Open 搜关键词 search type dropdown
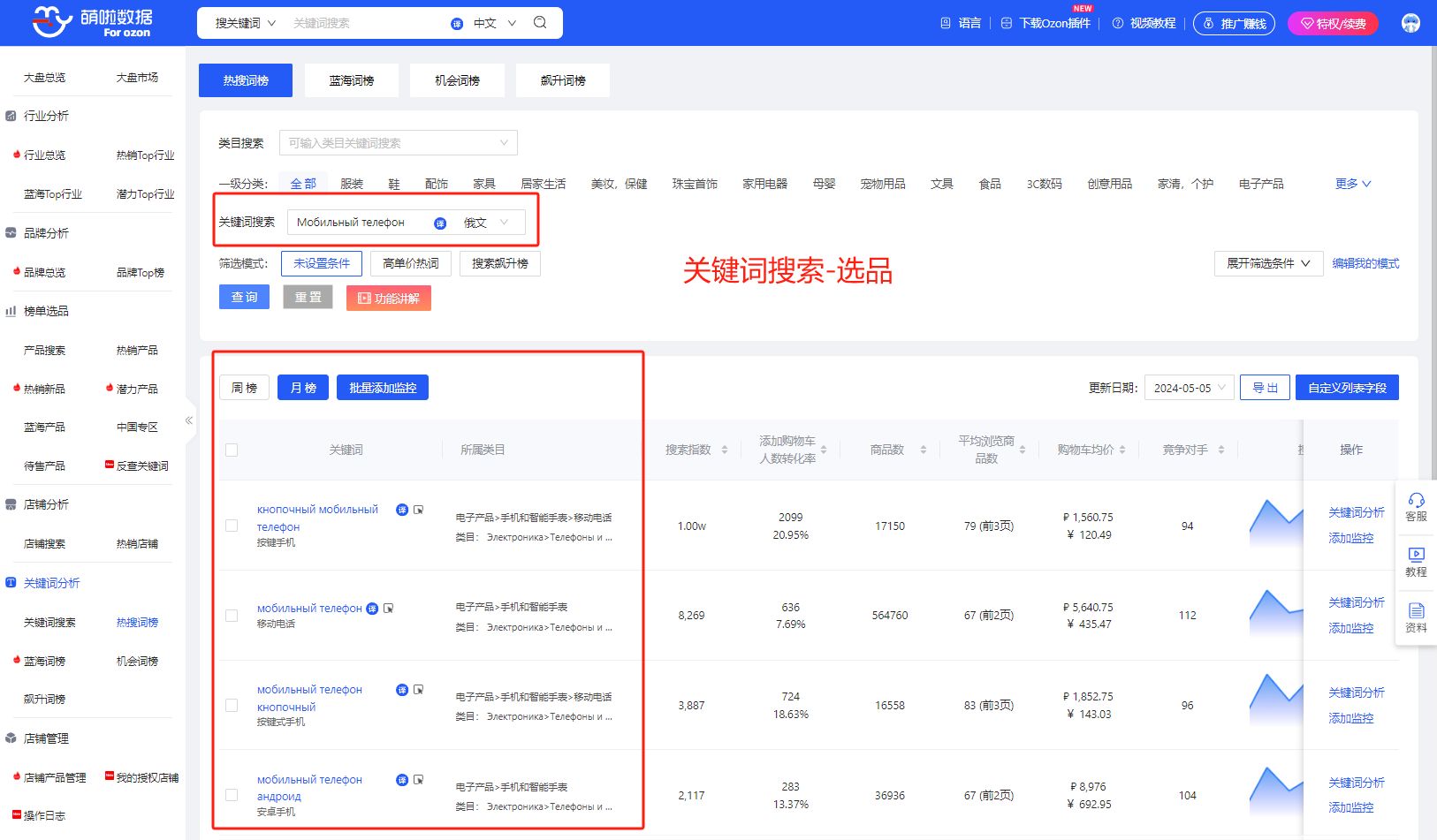Image resolution: width=1437 pixels, height=840 pixels. [x=246, y=23]
